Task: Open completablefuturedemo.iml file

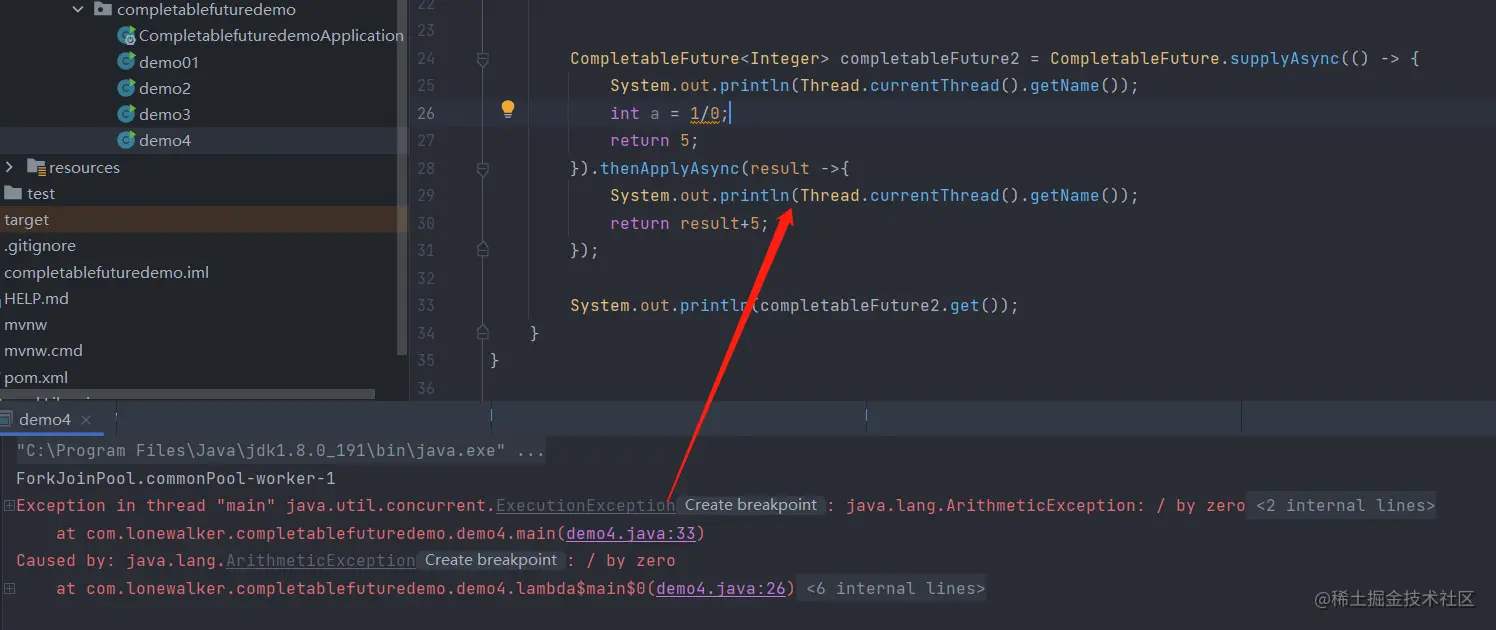Action: point(106,272)
